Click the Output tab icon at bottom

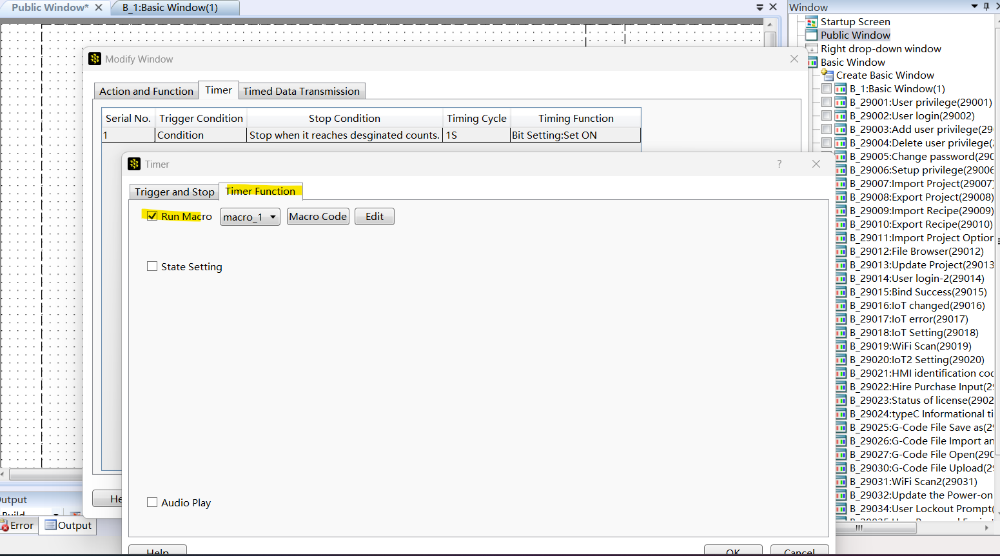tap(50, 525)
